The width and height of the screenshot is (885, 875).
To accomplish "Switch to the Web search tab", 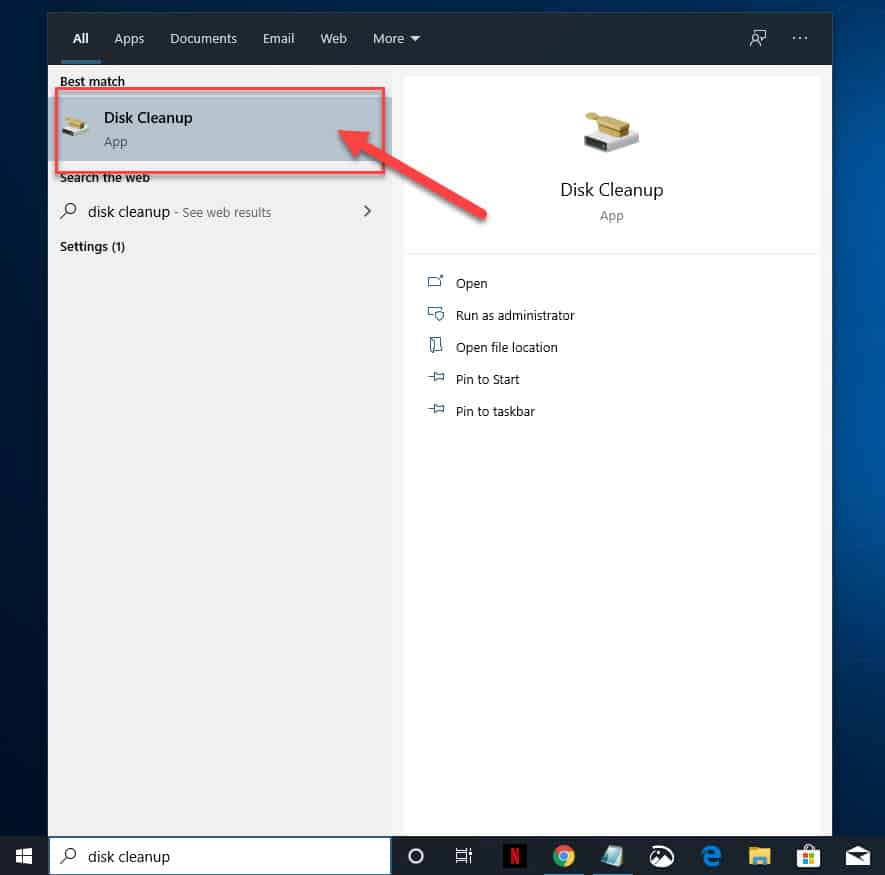I will coord(333,38).
